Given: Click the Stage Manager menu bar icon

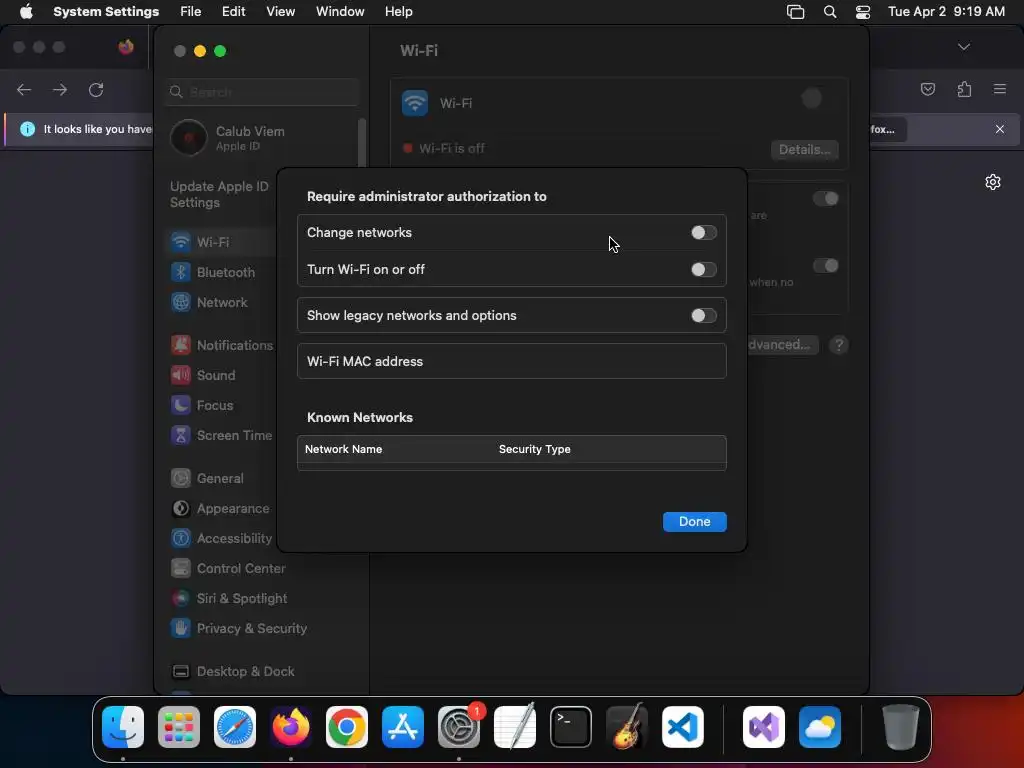Looking at the screenshot, I should click(795, 12).
